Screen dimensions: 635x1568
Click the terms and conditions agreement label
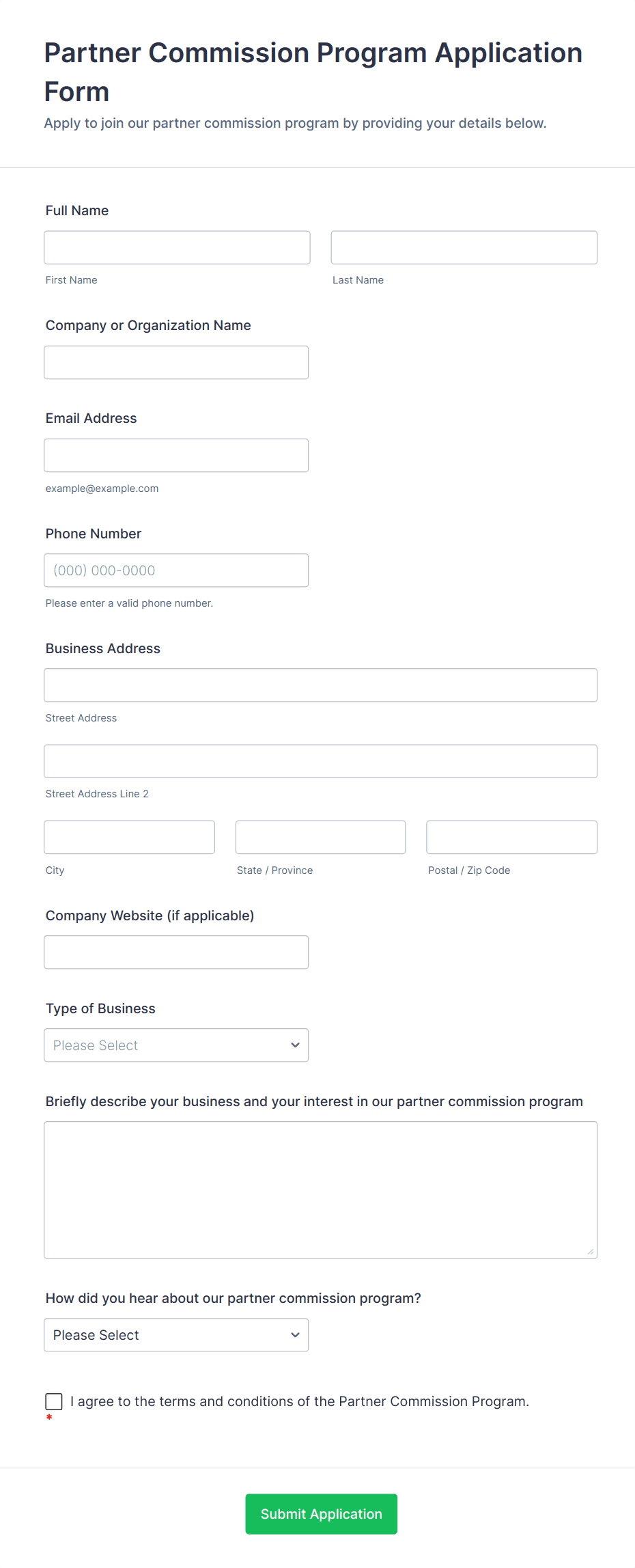pos(299,1401)
